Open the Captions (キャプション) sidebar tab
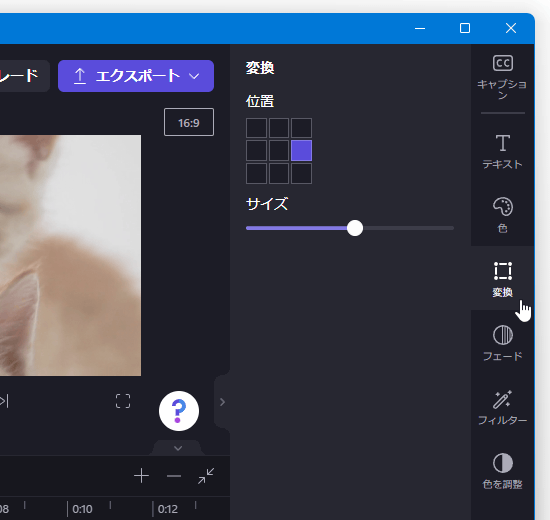Image resolution: width=550 pixels, height=520 pixels. click(x=502, y=77)
